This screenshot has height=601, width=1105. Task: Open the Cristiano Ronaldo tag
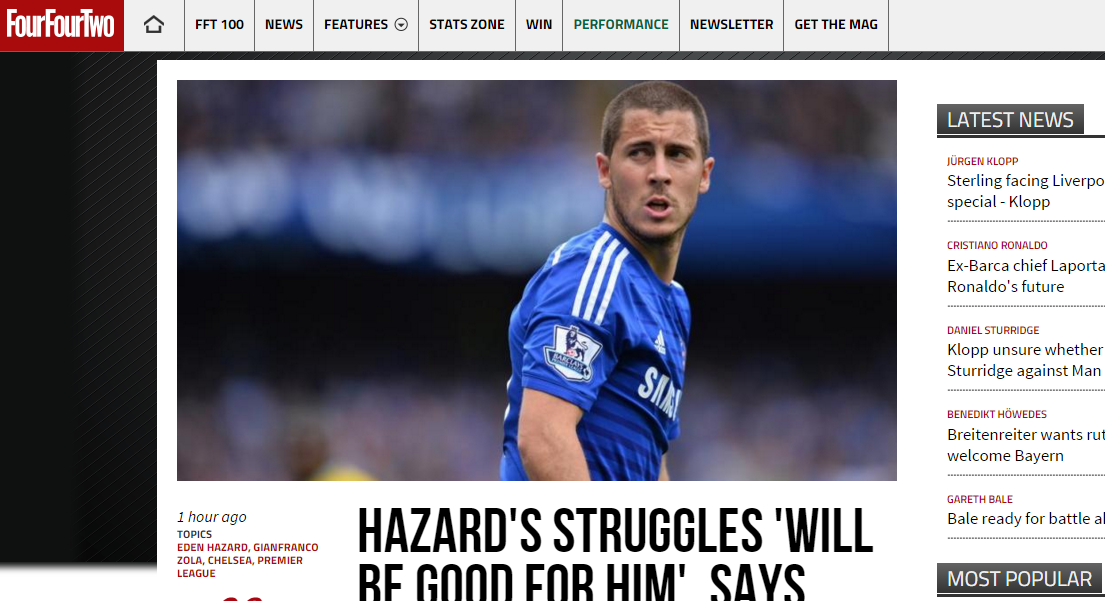[x=997, y=245]
